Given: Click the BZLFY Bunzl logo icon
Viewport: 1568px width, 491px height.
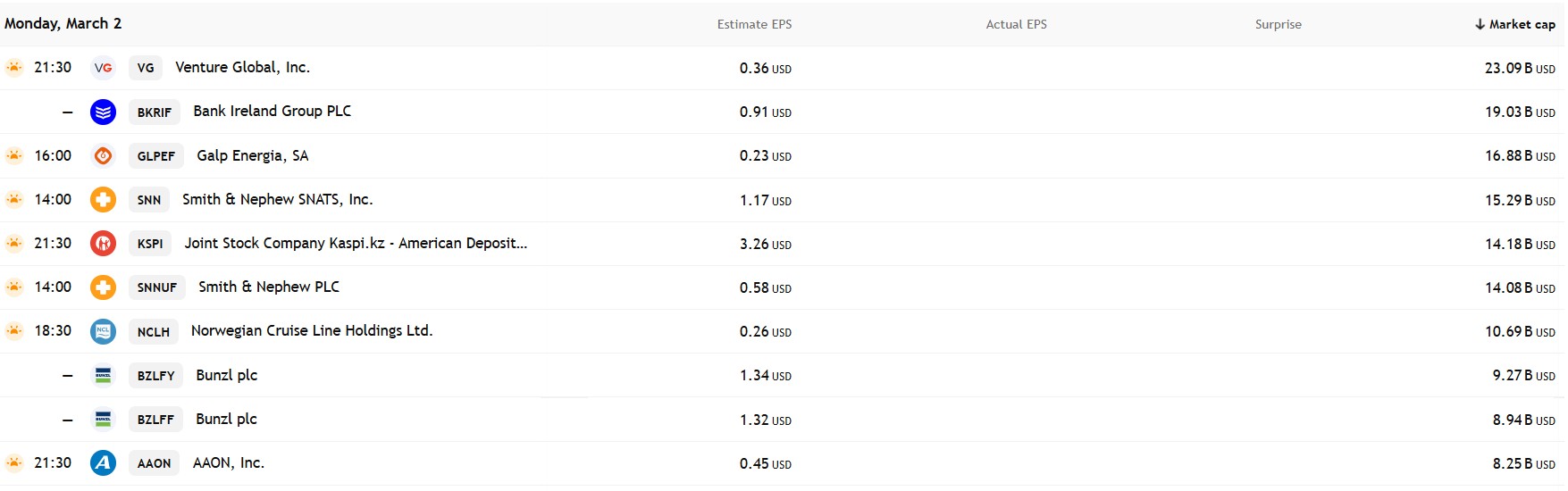Looking at the screenshot, I should [x=103, y=375].
